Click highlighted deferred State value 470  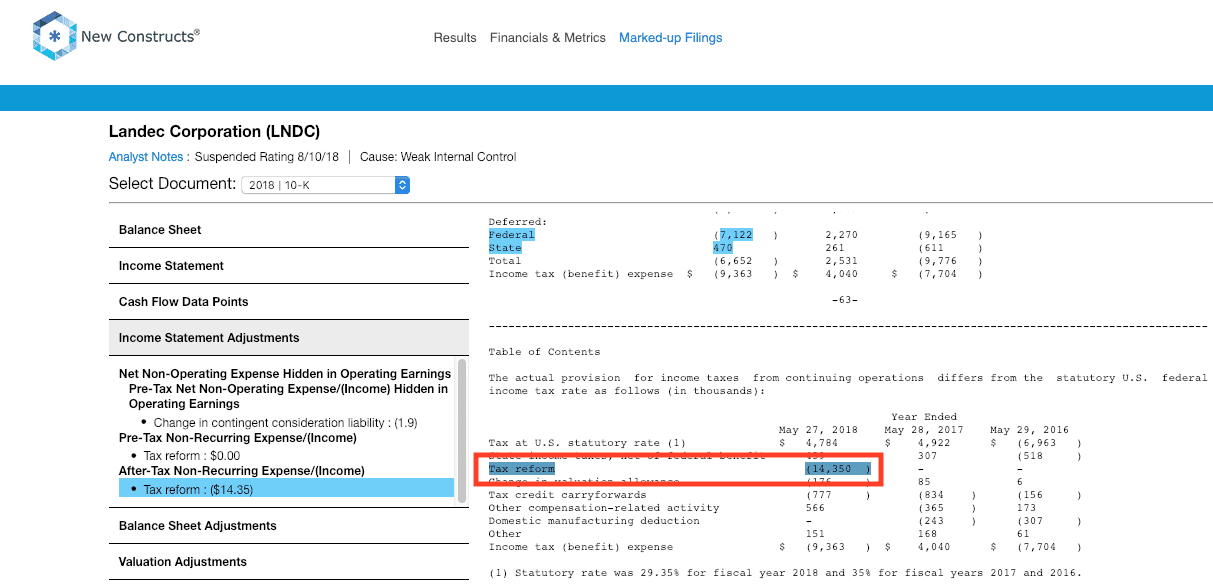coord(723,248)
